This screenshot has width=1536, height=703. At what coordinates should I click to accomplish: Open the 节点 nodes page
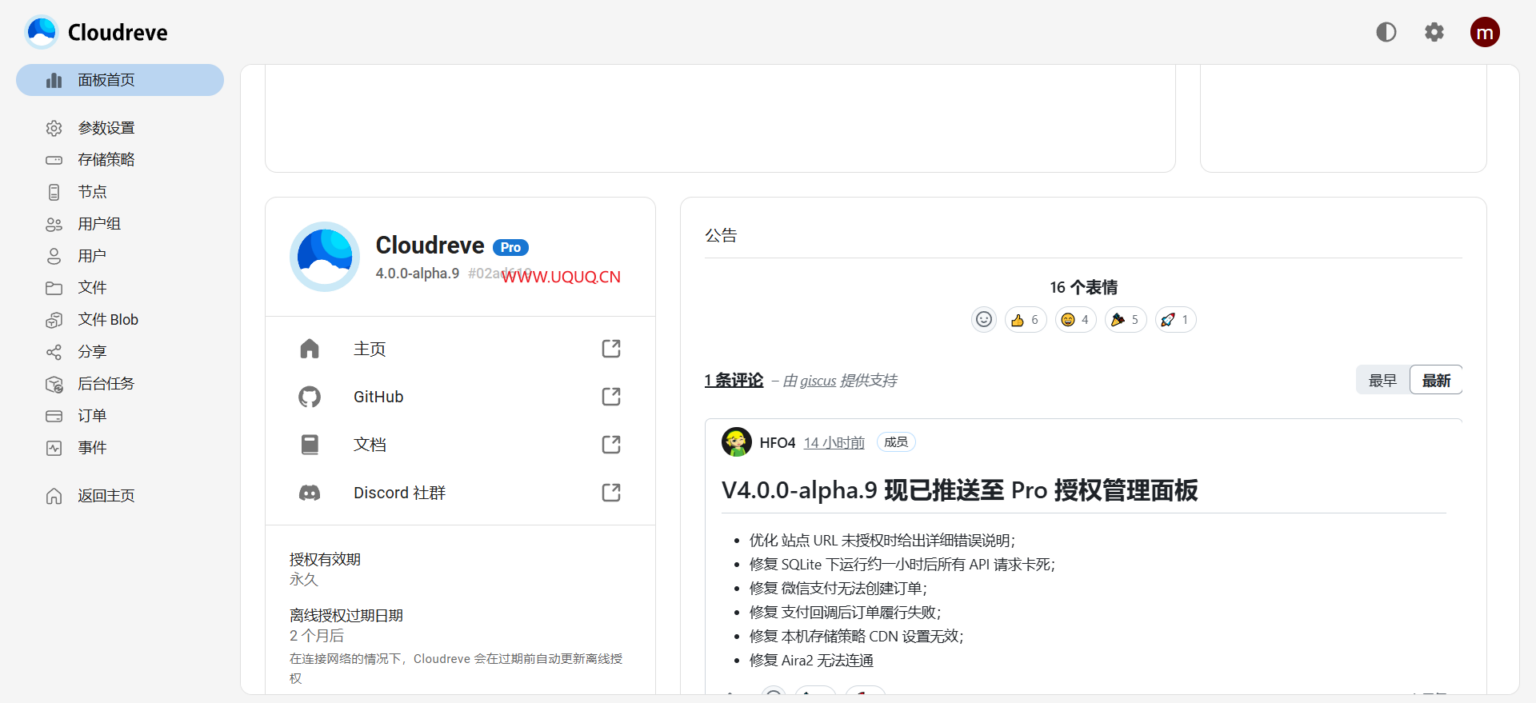coord(92,191)
